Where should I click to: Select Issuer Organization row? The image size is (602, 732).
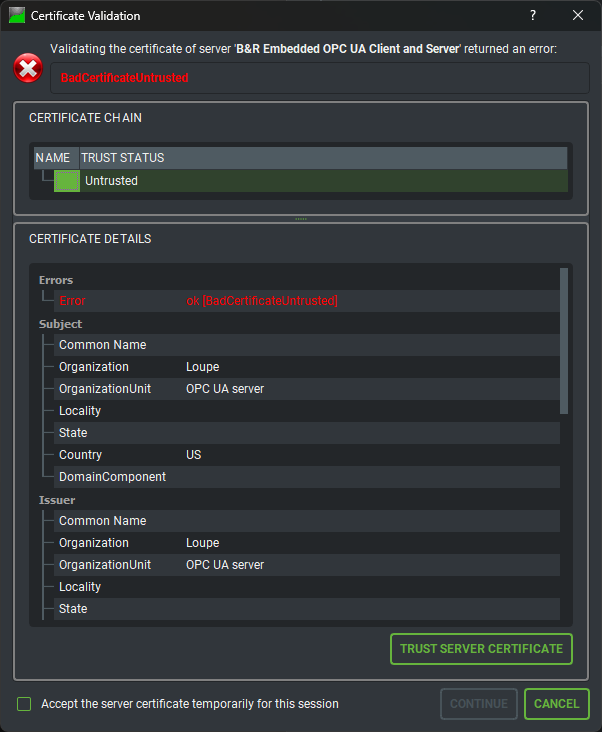307,542
